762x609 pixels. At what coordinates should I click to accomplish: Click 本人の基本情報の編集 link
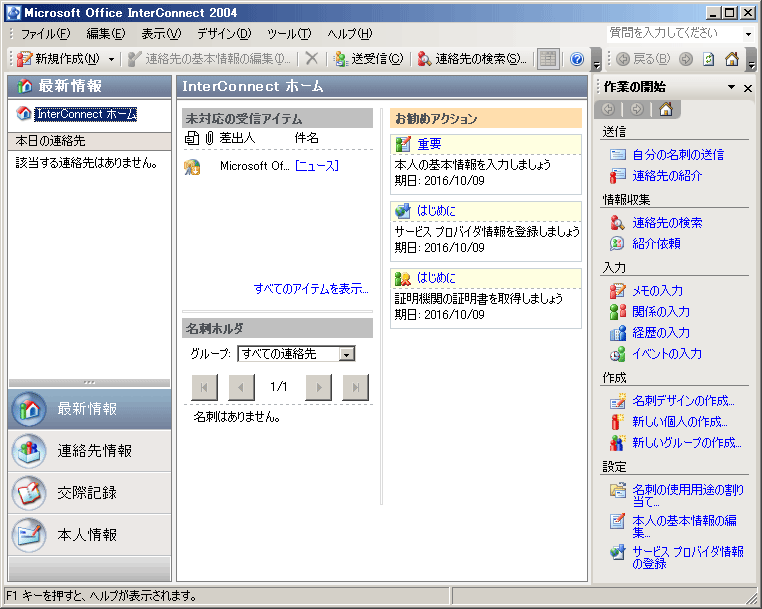click(684, 526)
